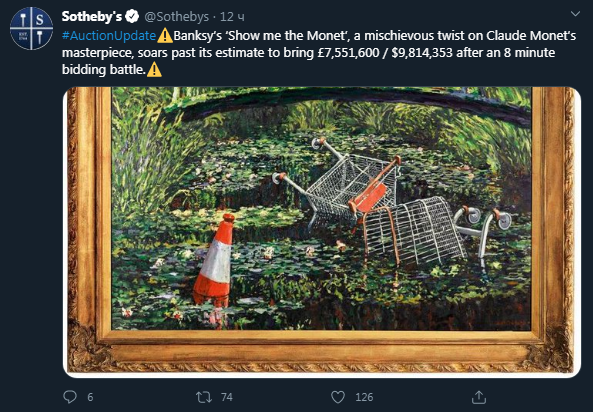Viewport: 593px width, 412px height.
Task: Click the 12 ч tweet timestamp
Action: click(232, 17)
